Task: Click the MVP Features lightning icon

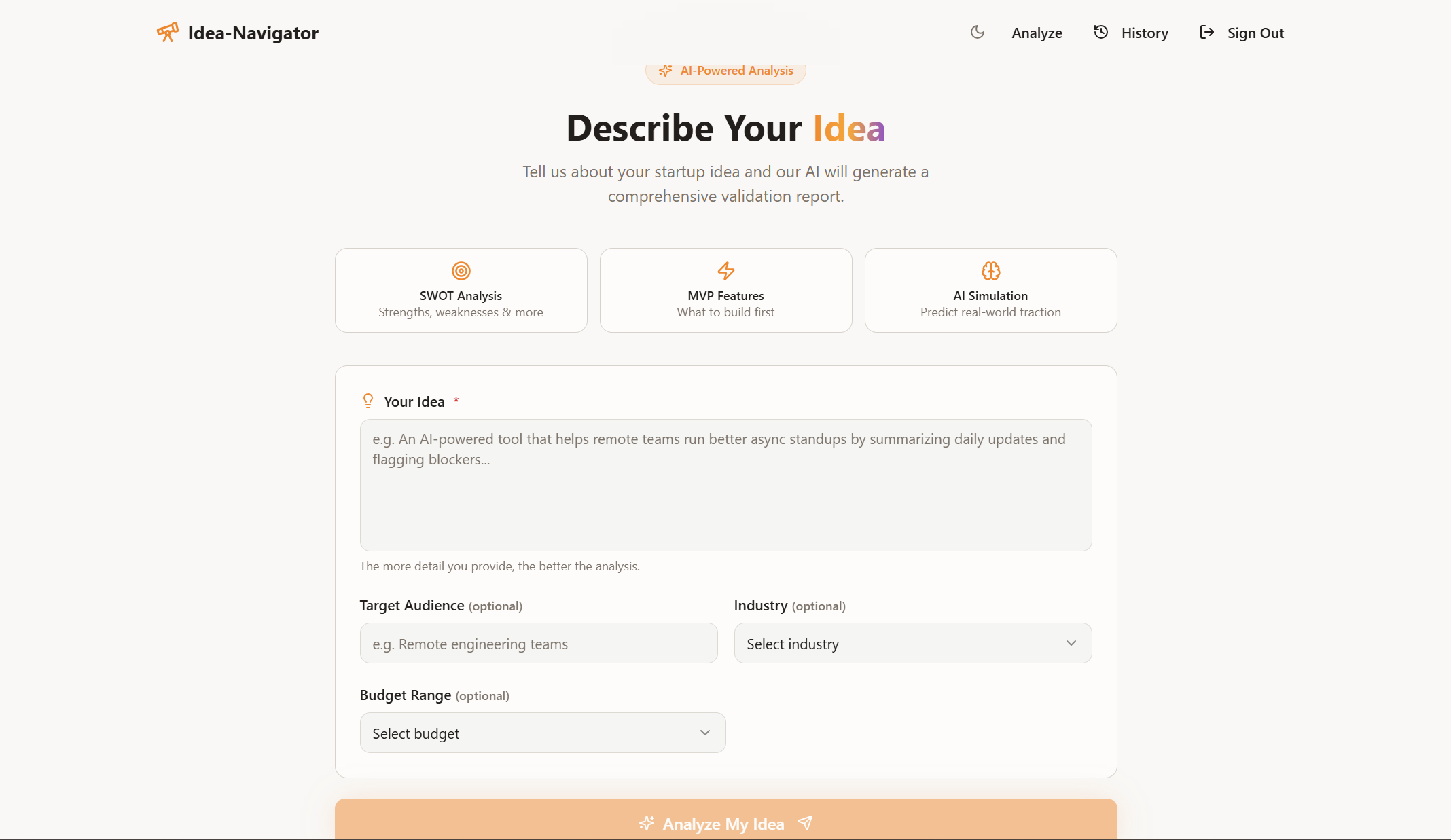Action: click(725, 271)
